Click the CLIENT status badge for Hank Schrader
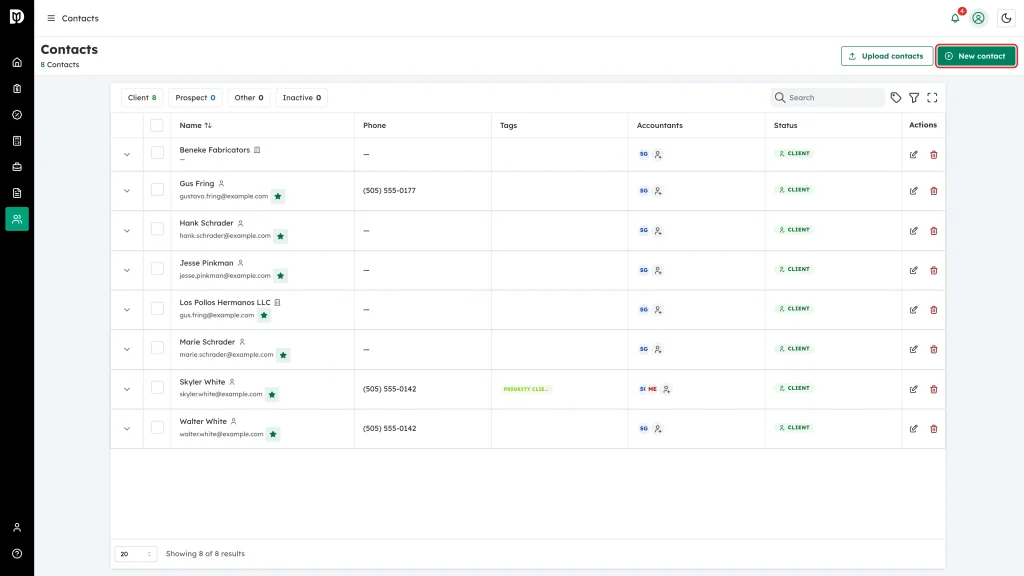Screen dimensions: 1024x576 795,230
